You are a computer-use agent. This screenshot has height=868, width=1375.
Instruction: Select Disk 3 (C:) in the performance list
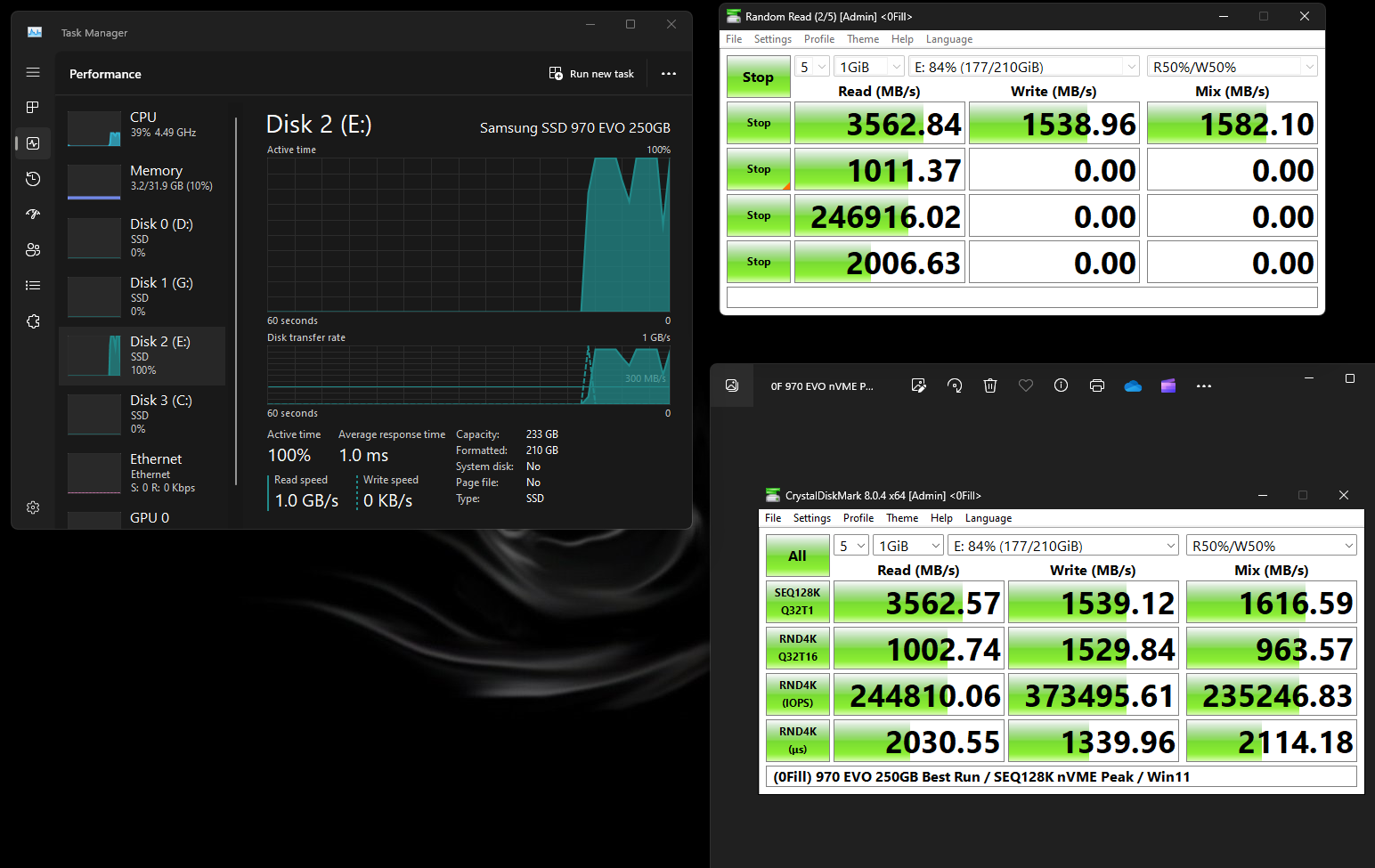coord(142,414)
